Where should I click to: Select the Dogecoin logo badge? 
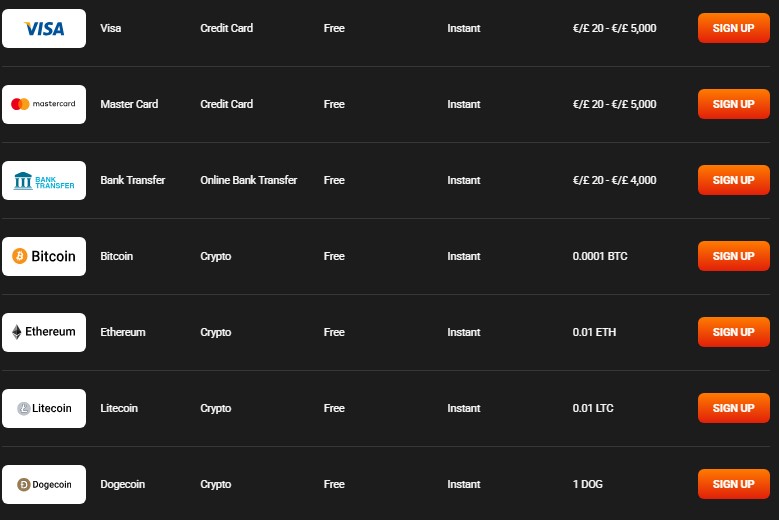pos(44,484)
